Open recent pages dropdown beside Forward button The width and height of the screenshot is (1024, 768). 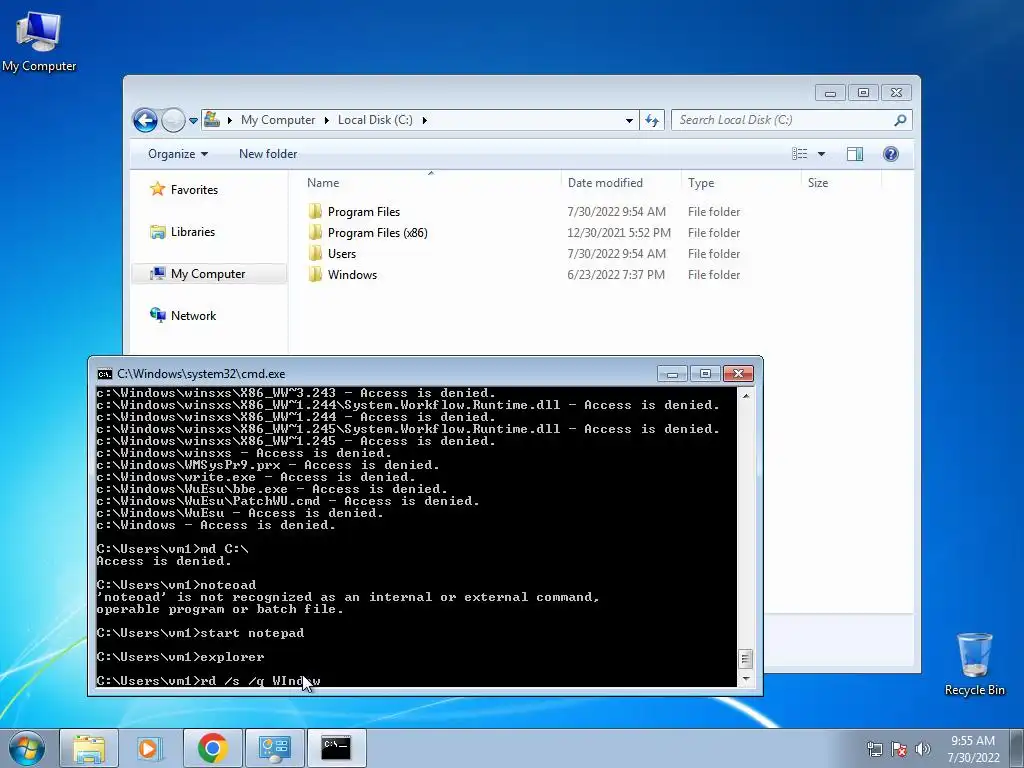pos(193,120)
